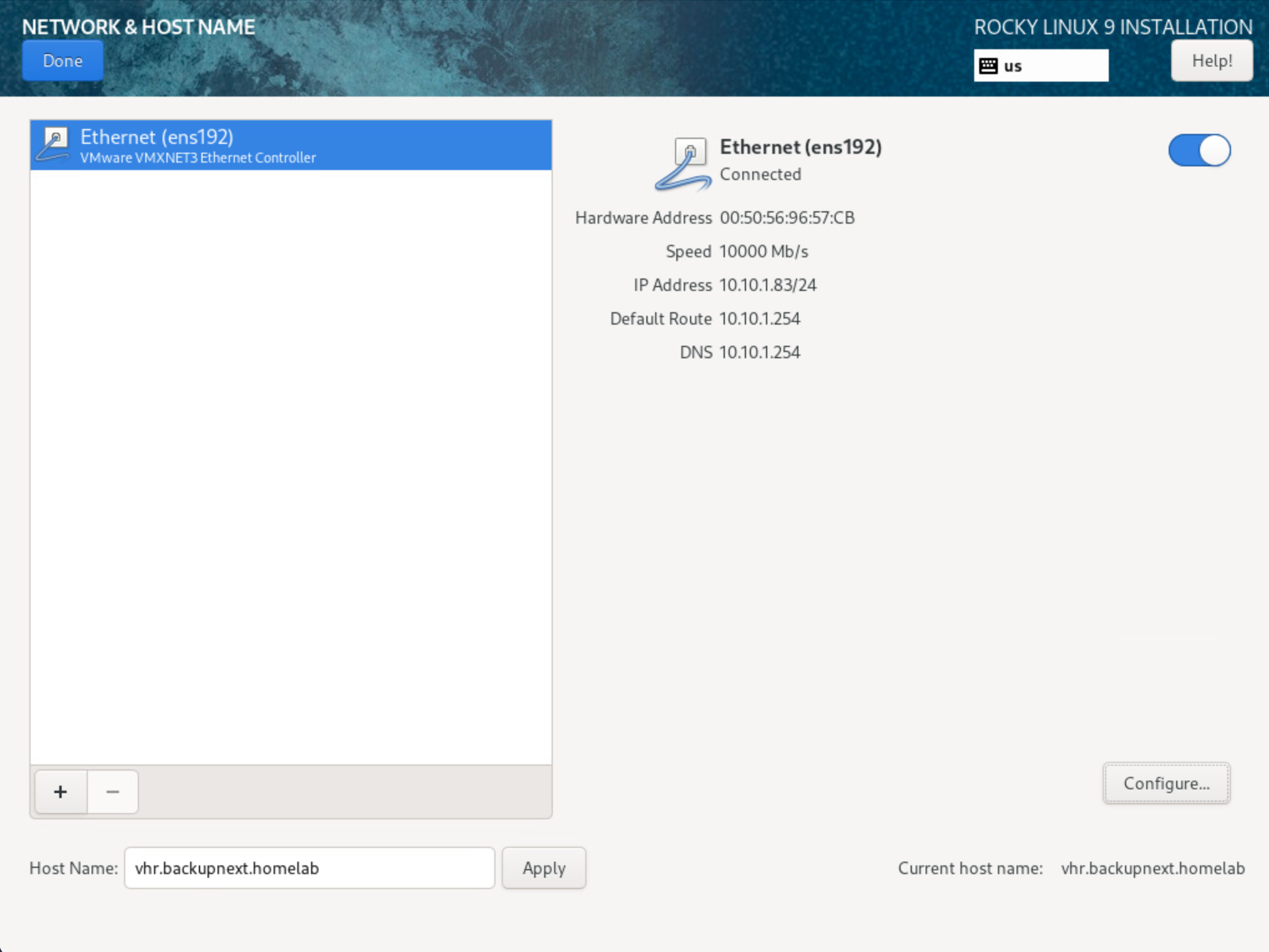The width and height of the screenshot is (1269, 952).
Task: Click the Ethernet device icon in list row
Action: point(53,145)
